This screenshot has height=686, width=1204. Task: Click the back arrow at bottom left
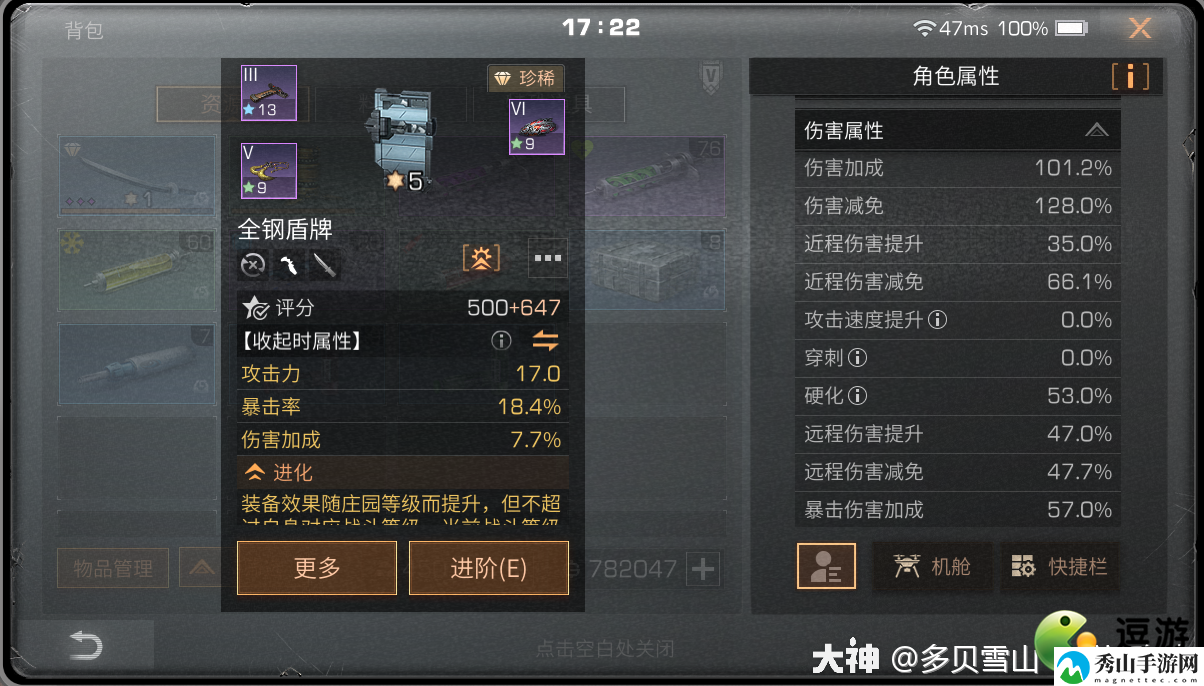tap(85, 647)
